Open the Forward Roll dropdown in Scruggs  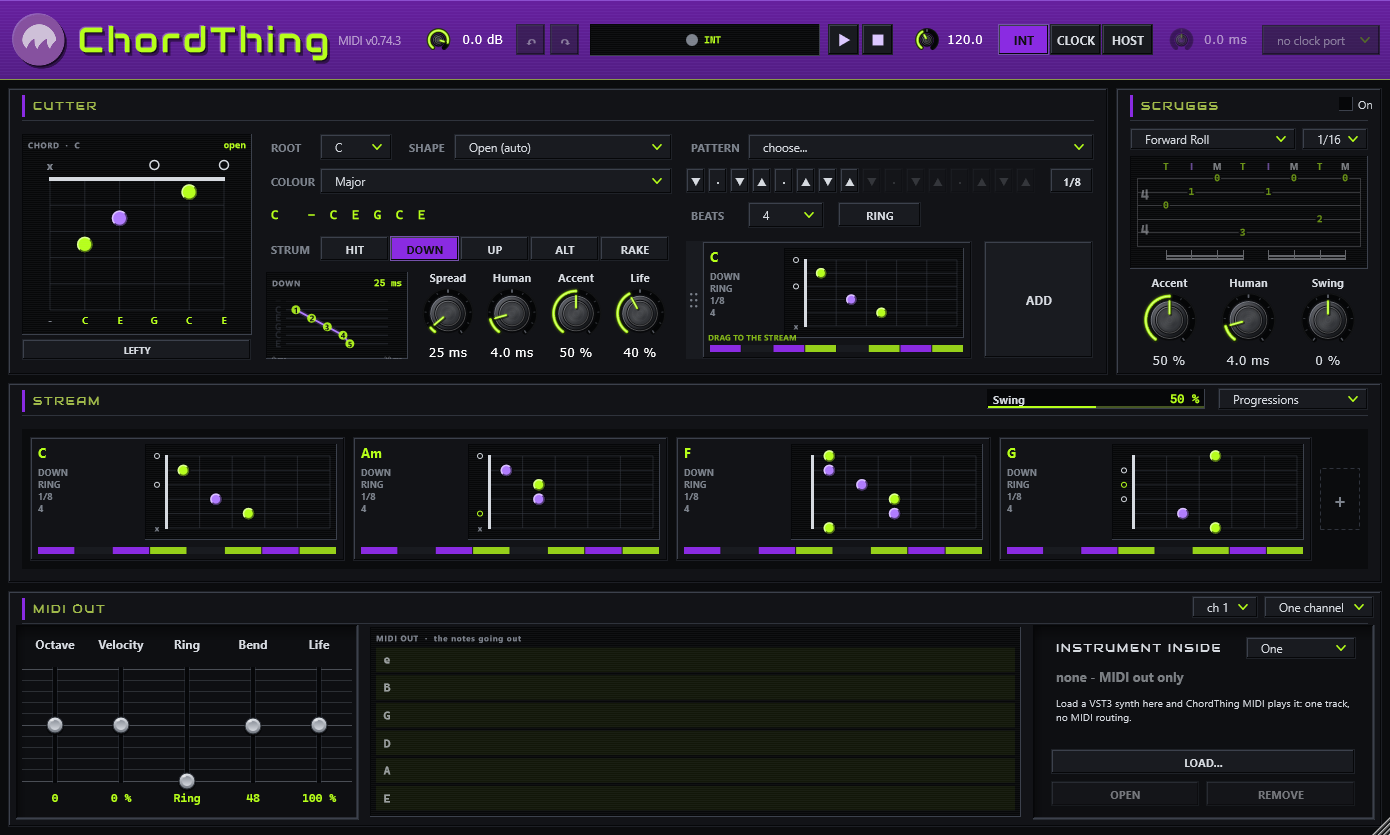click(x=1214, y=139)
